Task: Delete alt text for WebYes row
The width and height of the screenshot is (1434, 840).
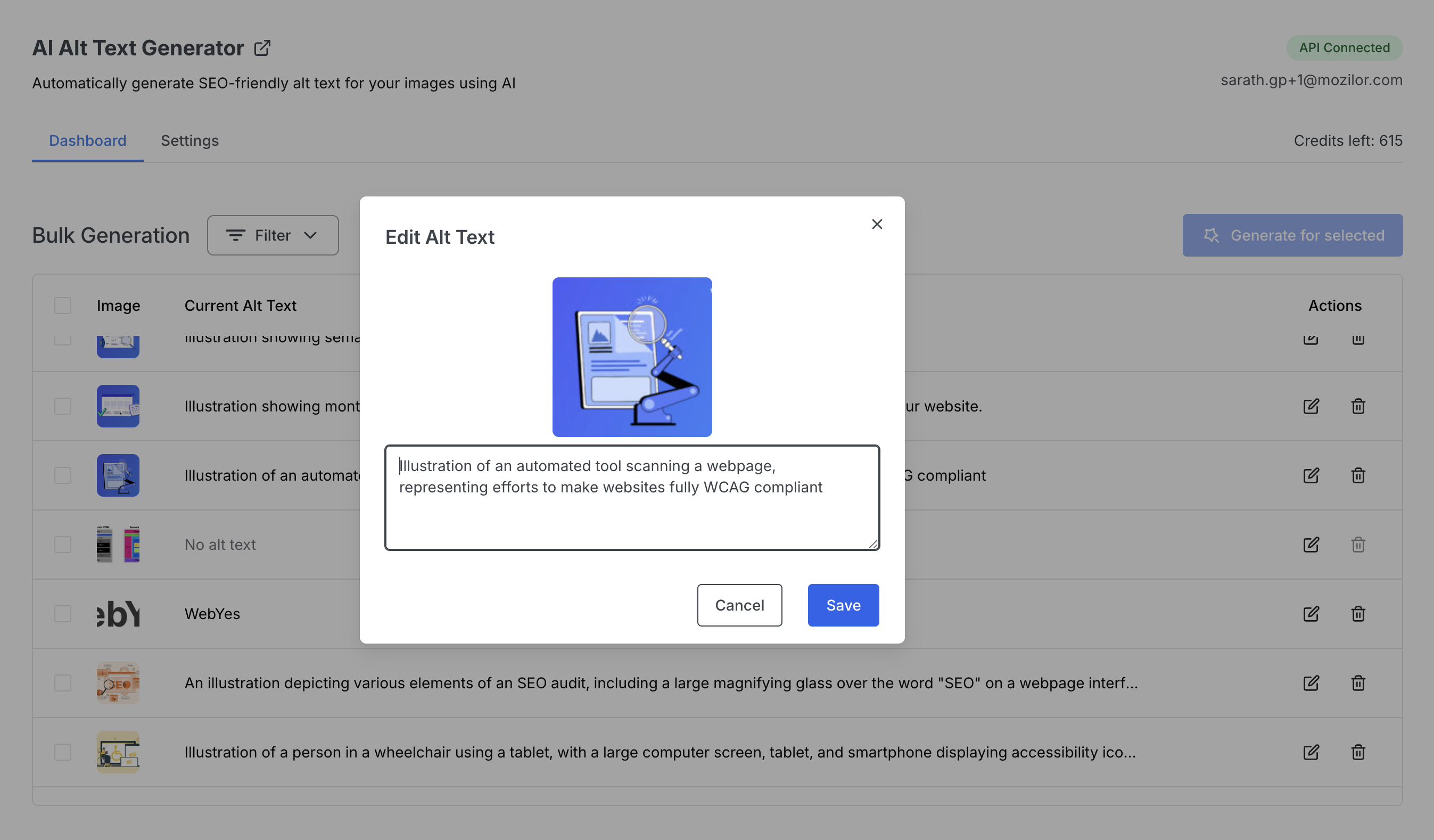Action: tap(1358, 613)
